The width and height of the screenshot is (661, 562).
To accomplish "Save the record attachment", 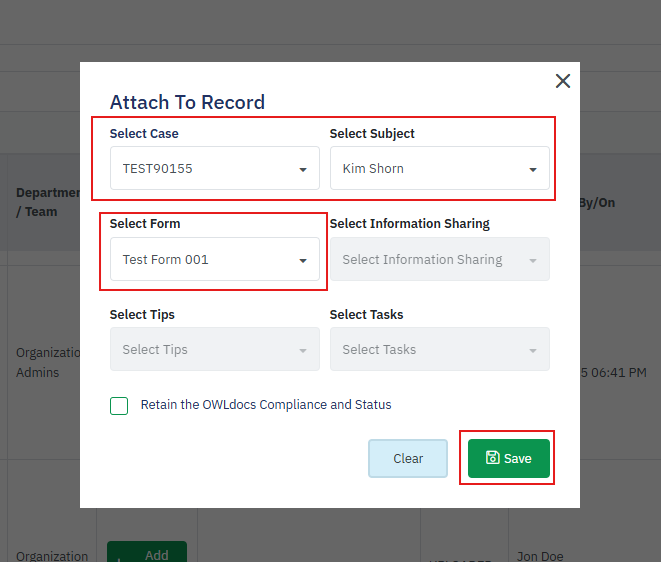I will pos(508,458).
